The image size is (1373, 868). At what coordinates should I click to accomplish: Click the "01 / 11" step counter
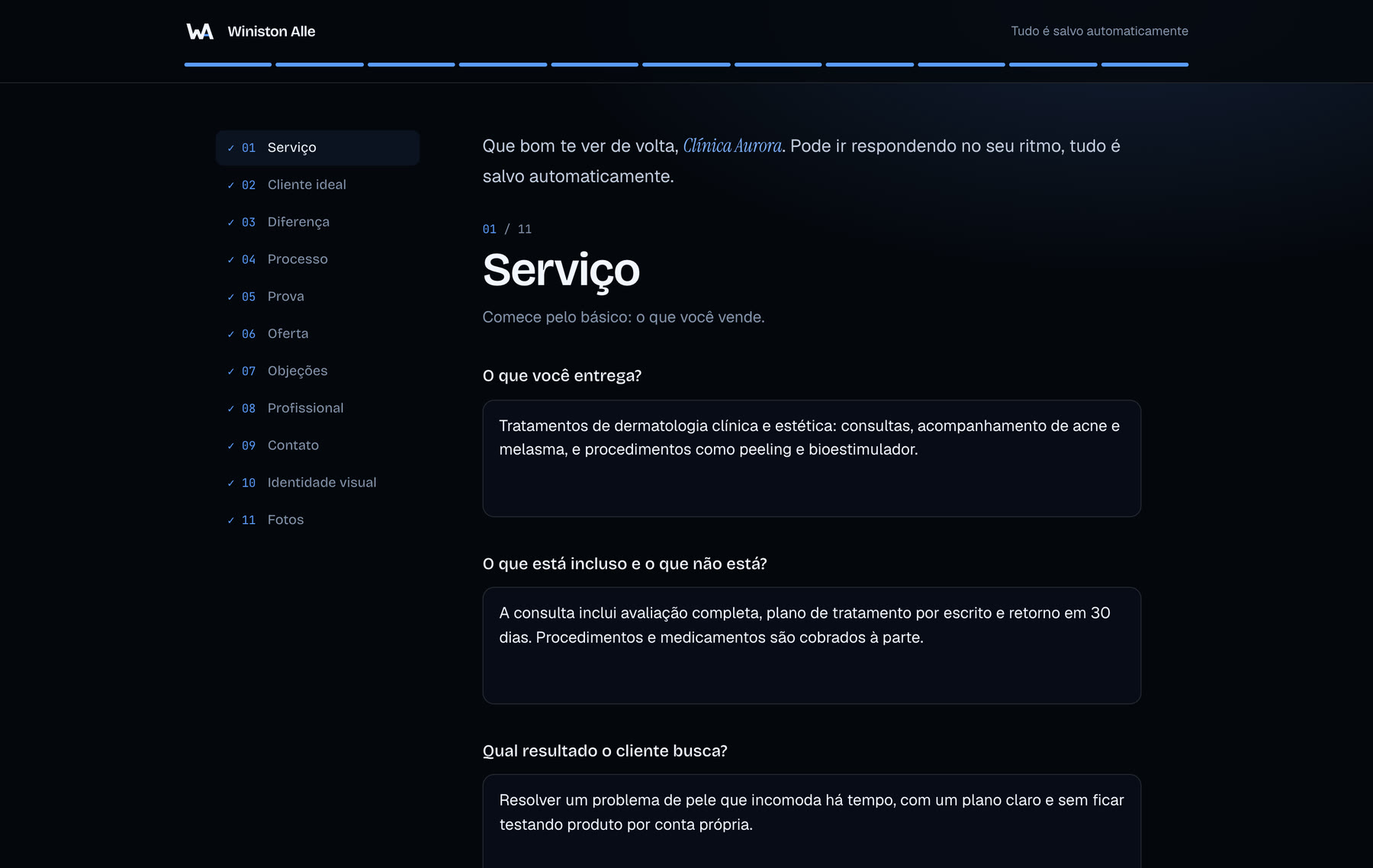(507, 229)
